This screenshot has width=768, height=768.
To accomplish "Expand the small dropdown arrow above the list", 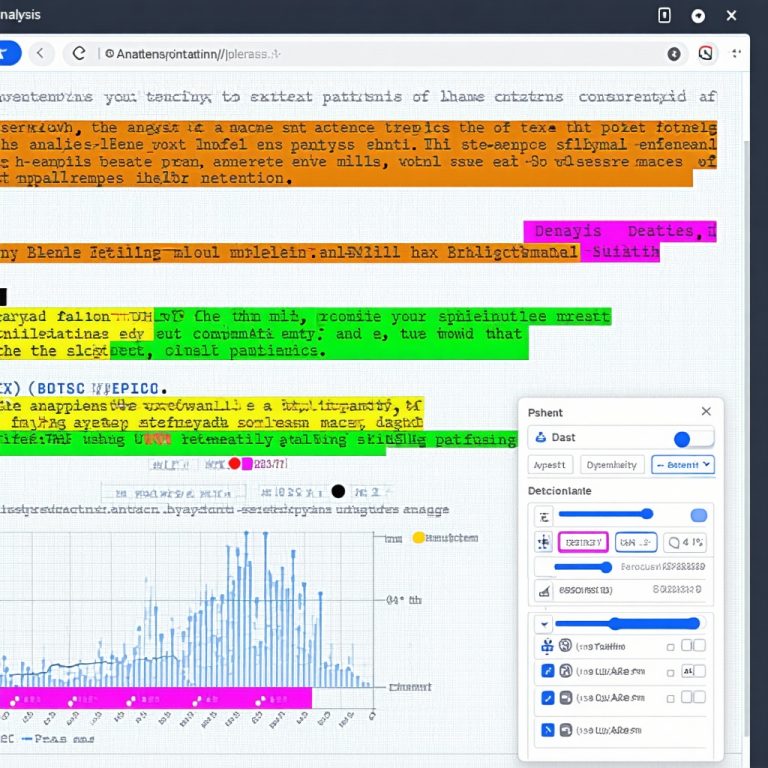I will (x=544, y=624).
